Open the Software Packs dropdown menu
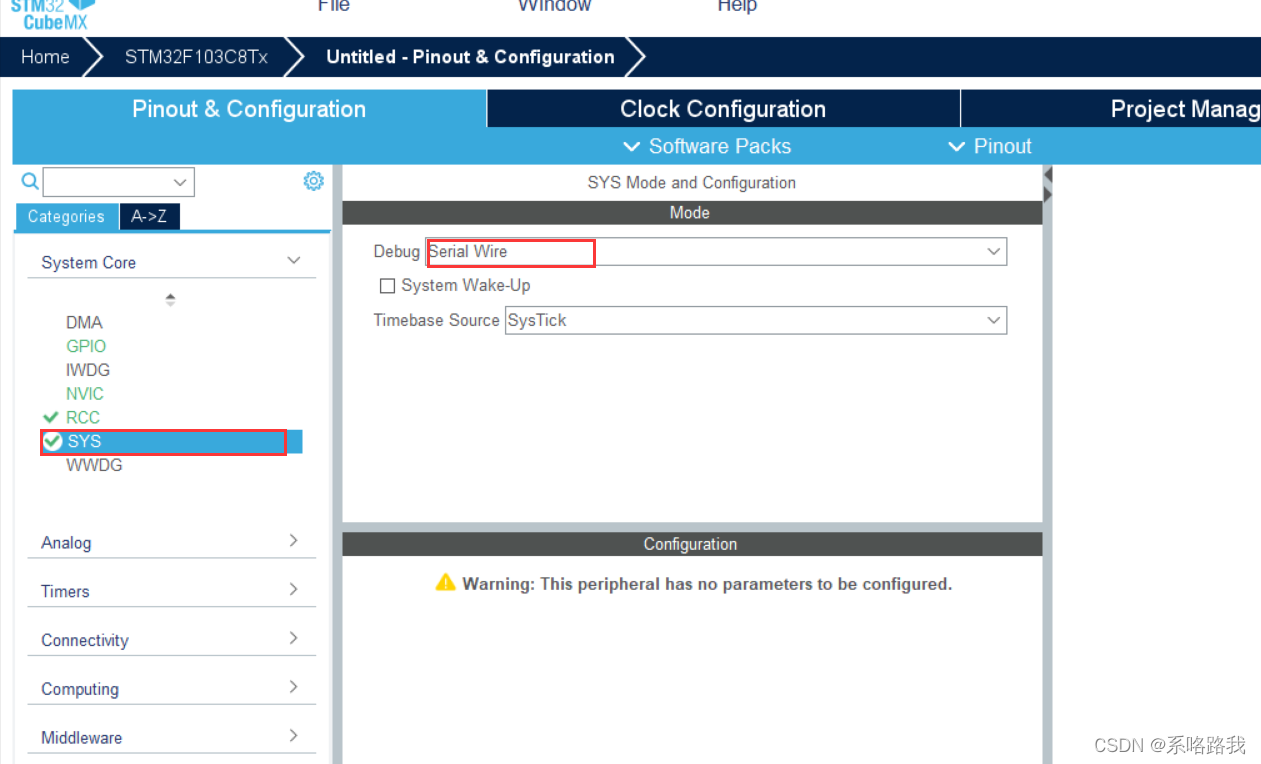The image size is (1261, 764). [707, 146]
